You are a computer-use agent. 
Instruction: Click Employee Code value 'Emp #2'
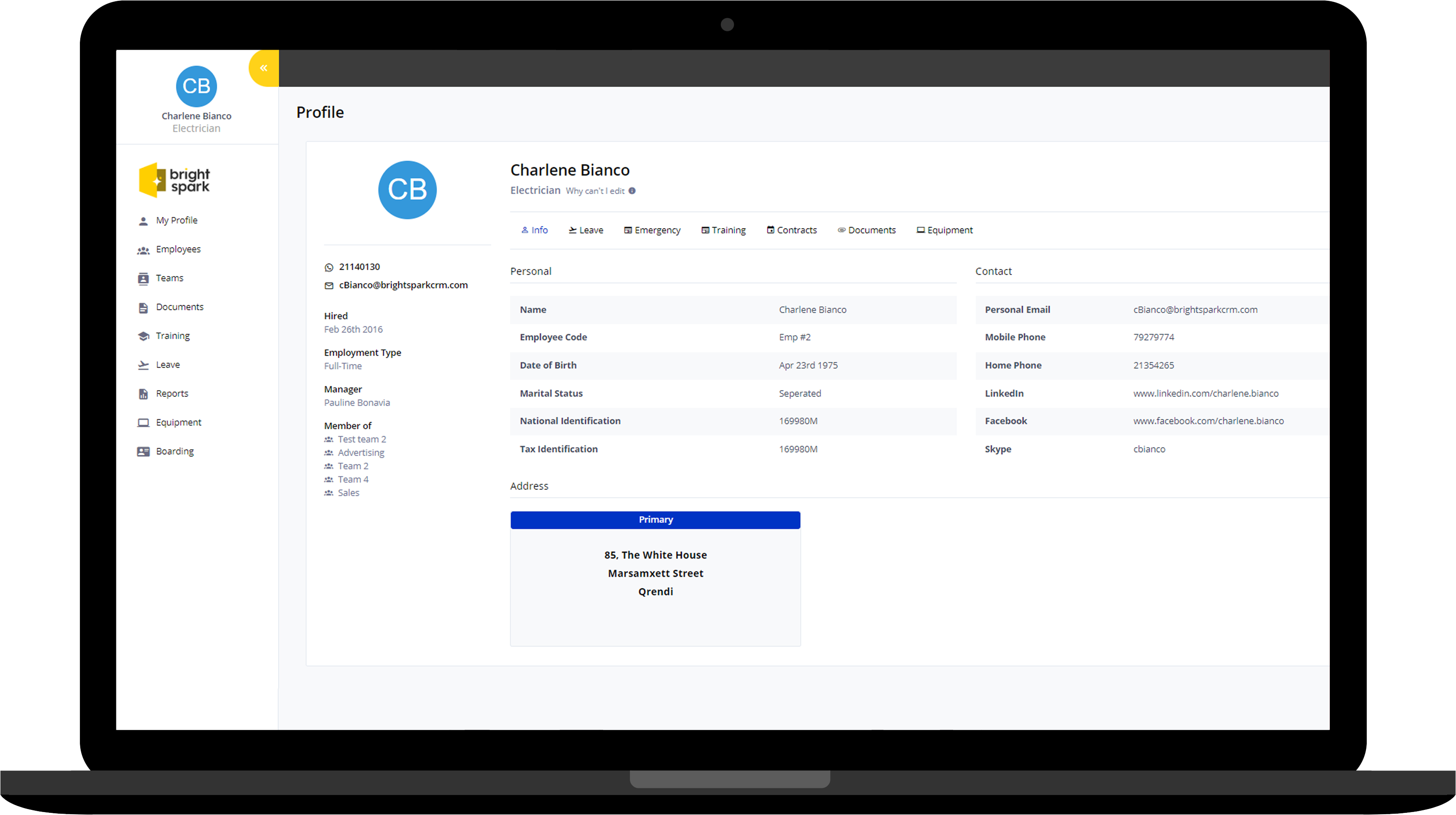point(794,337)
